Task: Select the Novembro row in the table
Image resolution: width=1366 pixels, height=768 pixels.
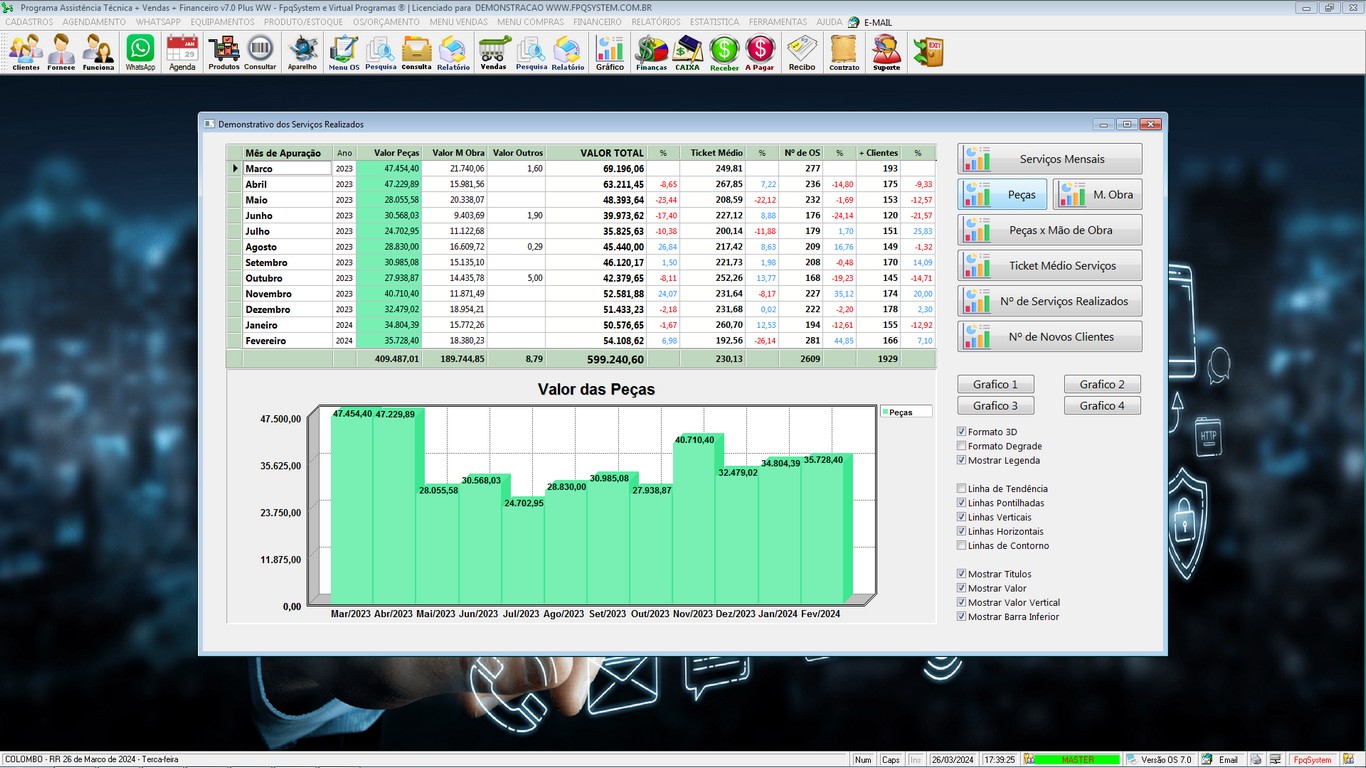Action: pos(580,294)
